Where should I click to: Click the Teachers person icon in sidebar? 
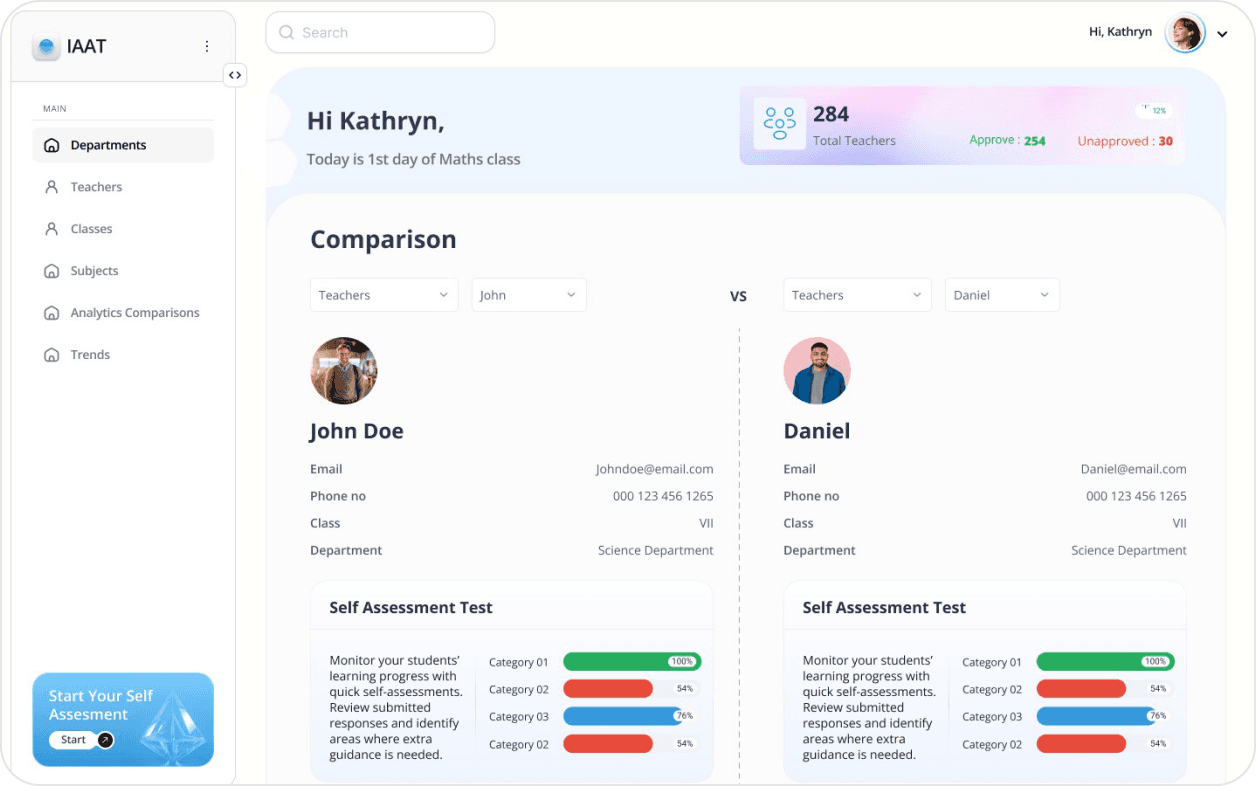click(x=52, y=187)
